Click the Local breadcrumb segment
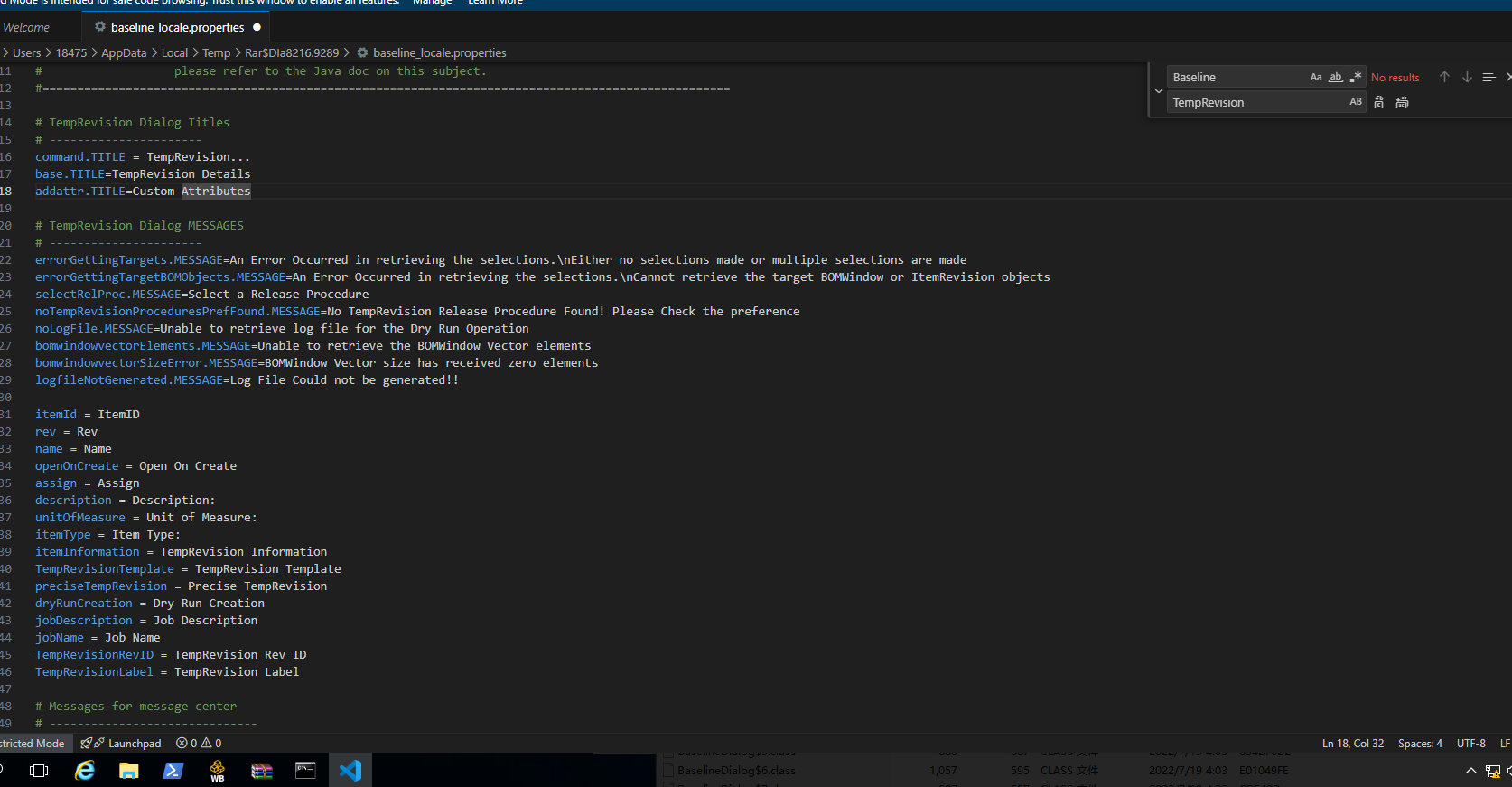 [174, 52]
